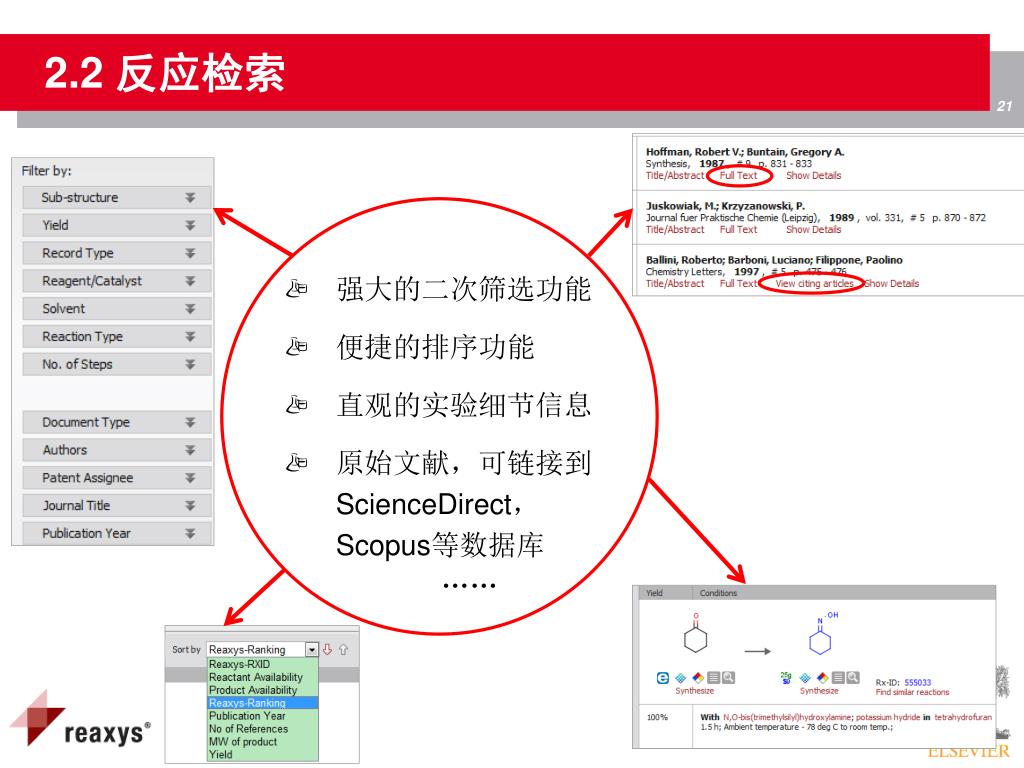Click product's gray magnifier icon

coord(853,678)
